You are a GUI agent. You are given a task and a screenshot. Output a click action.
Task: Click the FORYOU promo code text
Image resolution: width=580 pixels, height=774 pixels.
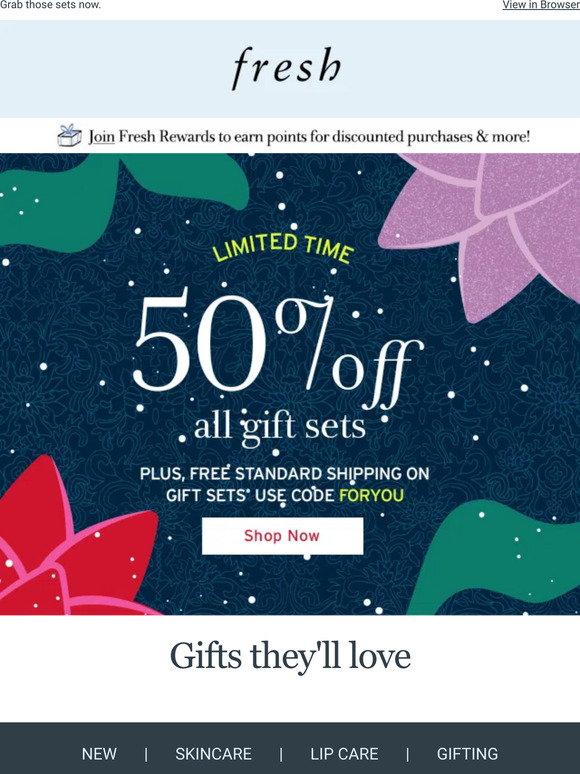pyautogui.click(x=371, y=495)
